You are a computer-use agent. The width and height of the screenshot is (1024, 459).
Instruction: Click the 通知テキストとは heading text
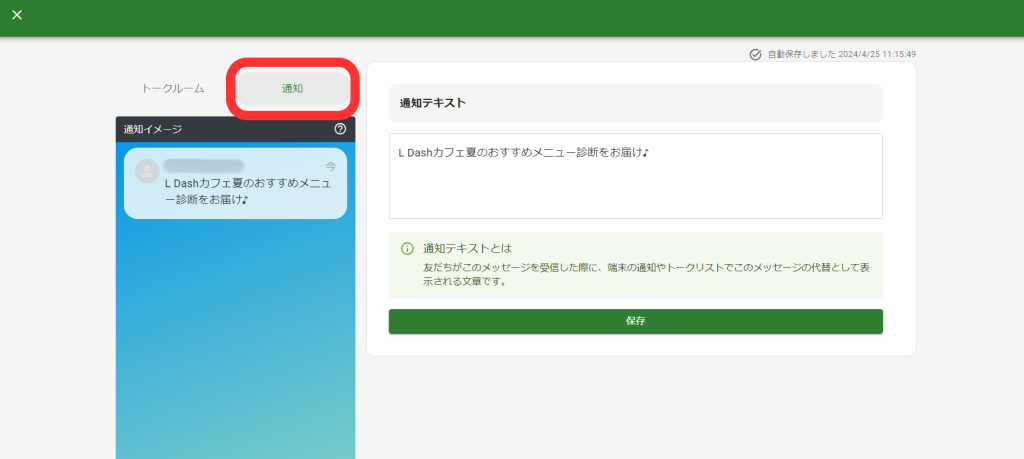pos(467,249)
